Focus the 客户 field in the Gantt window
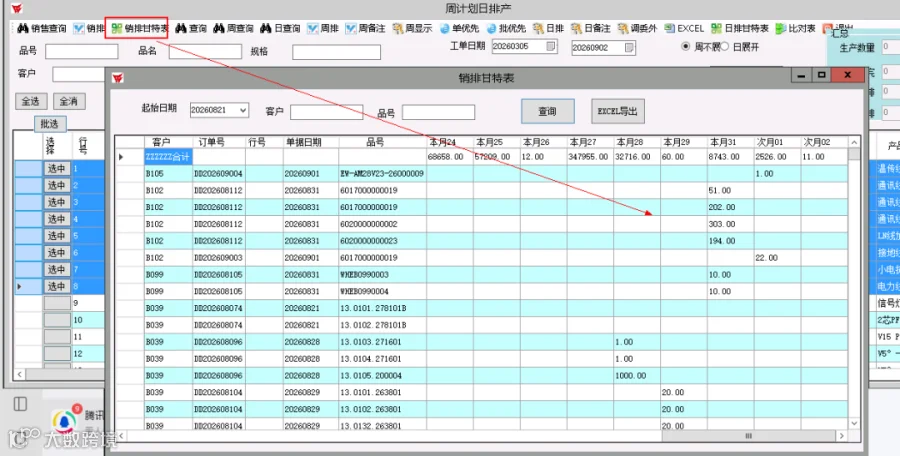 pyautogui.click(x=327, y=112)
